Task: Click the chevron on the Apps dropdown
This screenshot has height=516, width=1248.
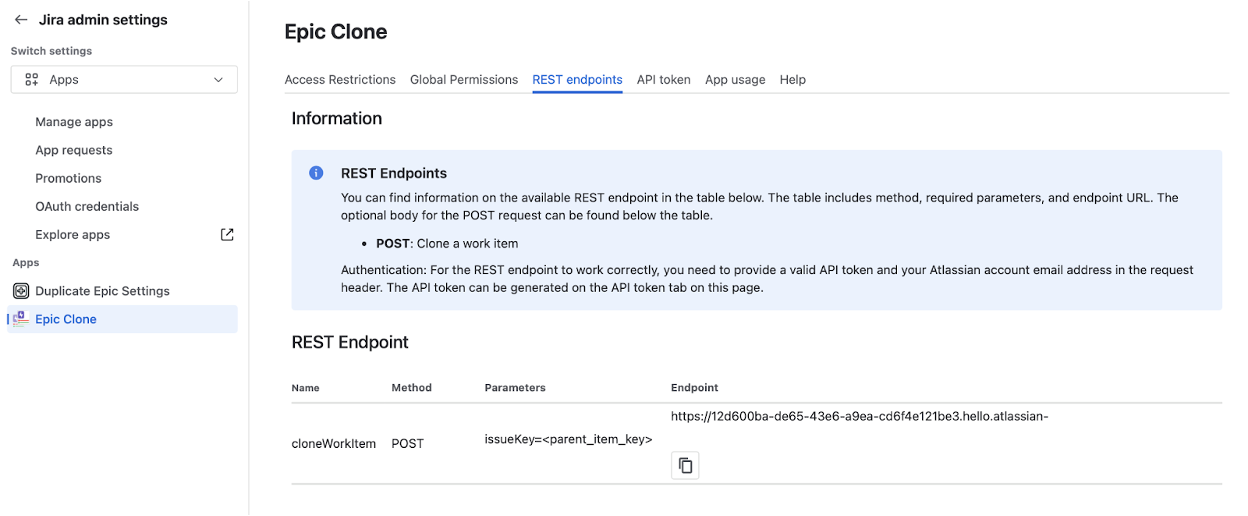Action: tap(218, 80)
